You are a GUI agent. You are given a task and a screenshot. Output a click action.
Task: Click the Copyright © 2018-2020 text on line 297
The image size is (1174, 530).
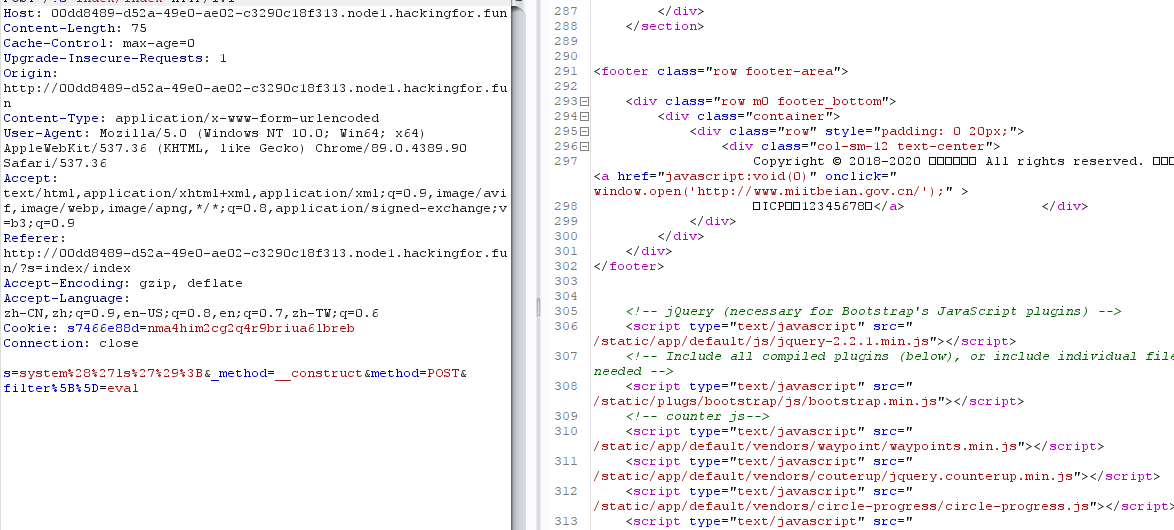[836, 161]
